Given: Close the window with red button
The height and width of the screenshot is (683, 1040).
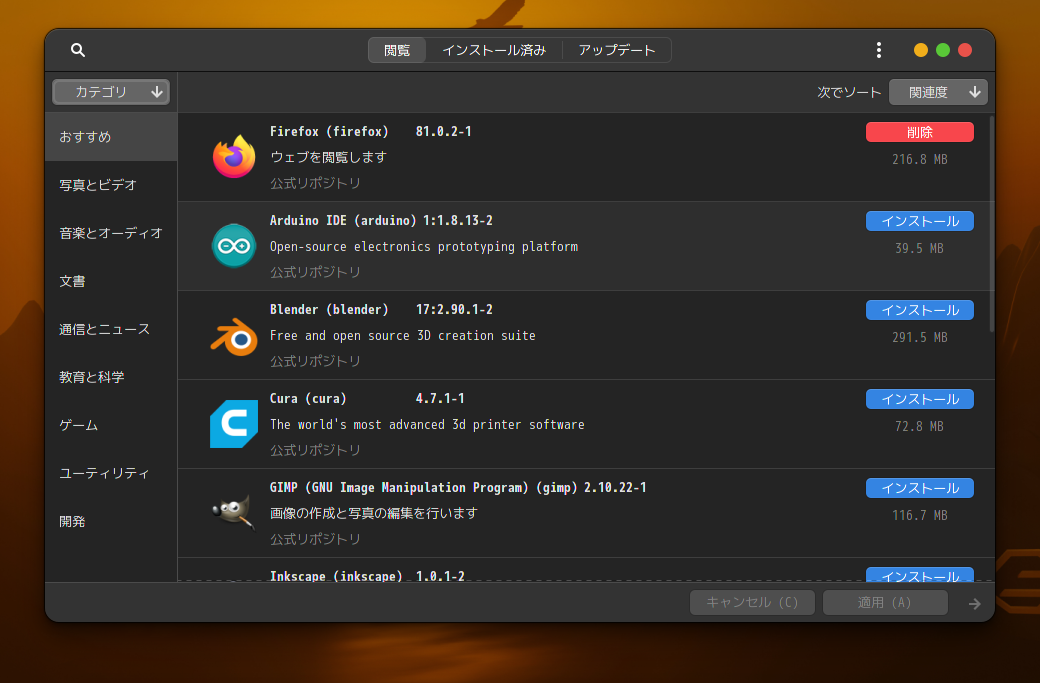Looking at the screenshot, I should 965,50.
